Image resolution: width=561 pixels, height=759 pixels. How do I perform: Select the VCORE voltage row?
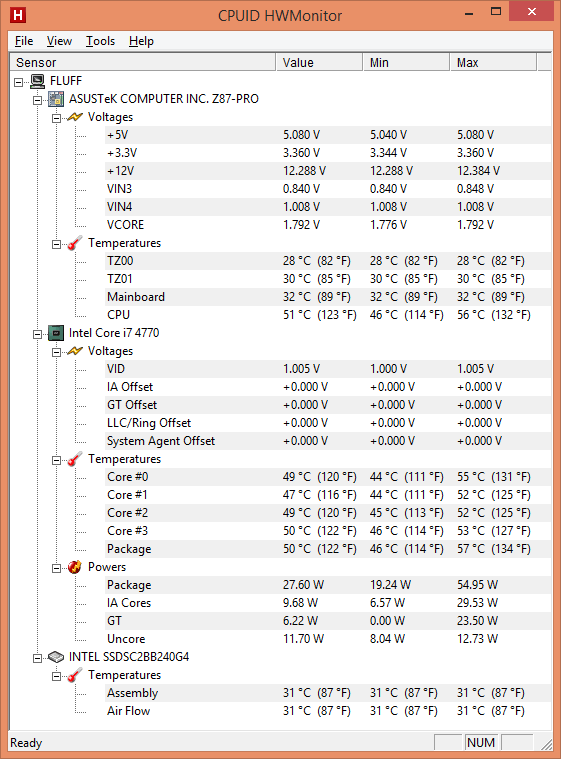[328, 225]
